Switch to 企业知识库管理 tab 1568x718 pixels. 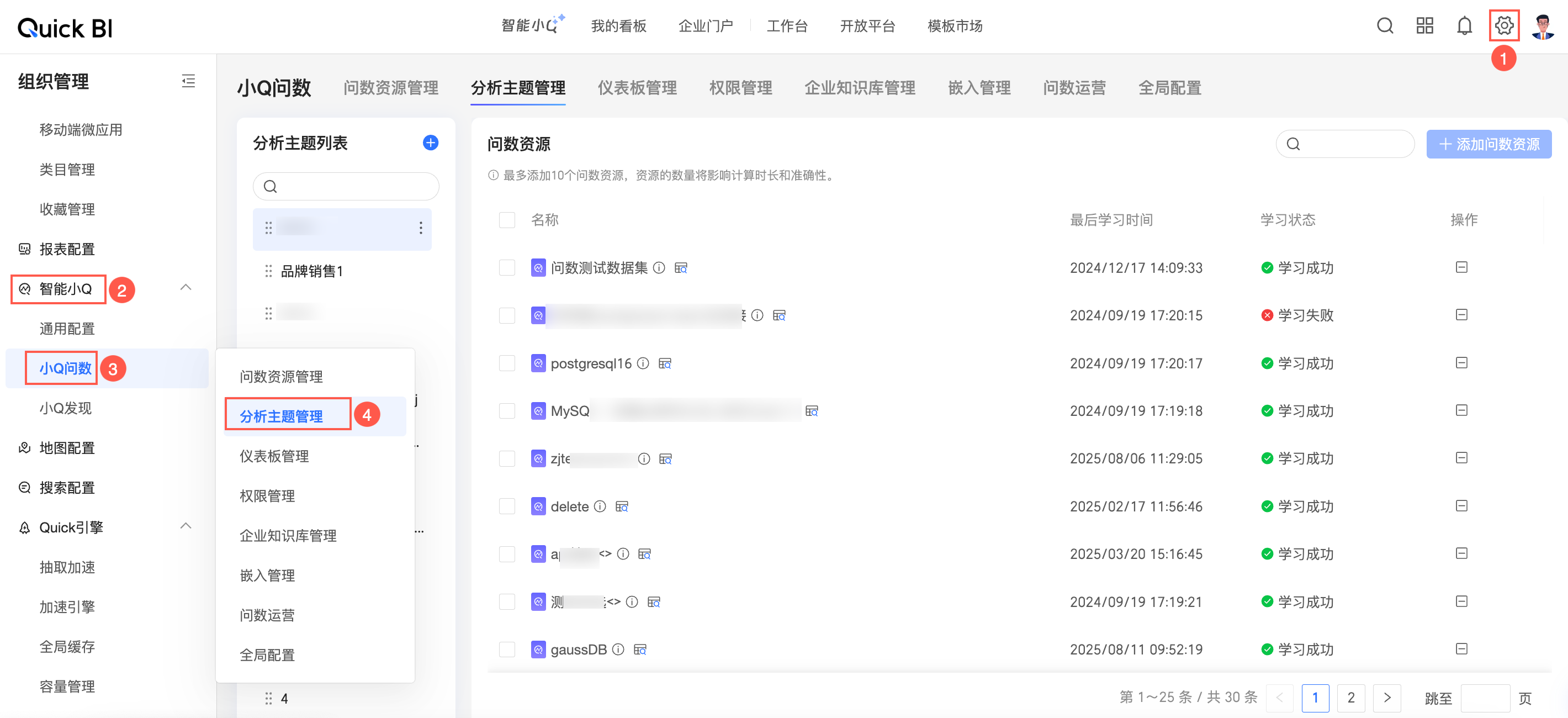point(860,88)
